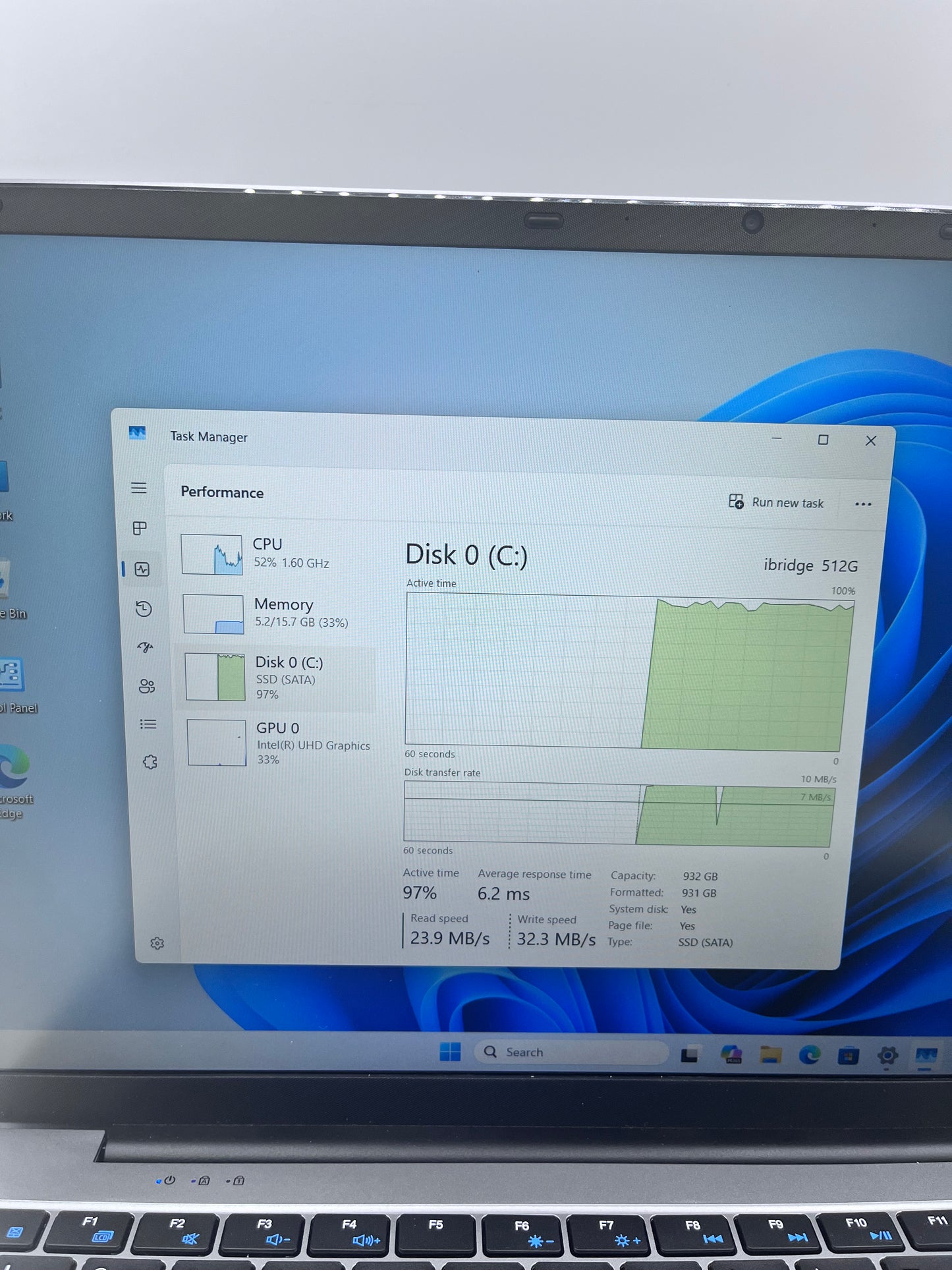The height and width of the screenshot is (1270, 952).
Task: Click Task Manager icon on the taskbar
Action: click(926, 1056)
